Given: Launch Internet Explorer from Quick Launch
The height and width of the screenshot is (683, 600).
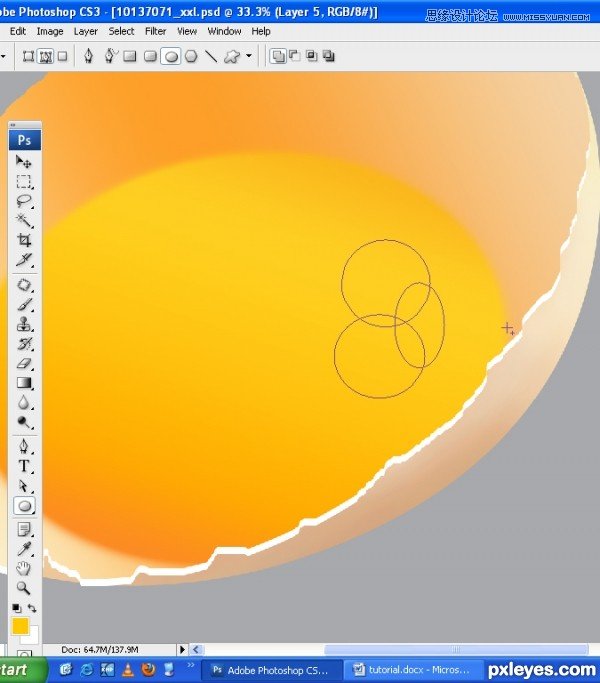Looking at the screenshot, I should click(x=86, y=669).
